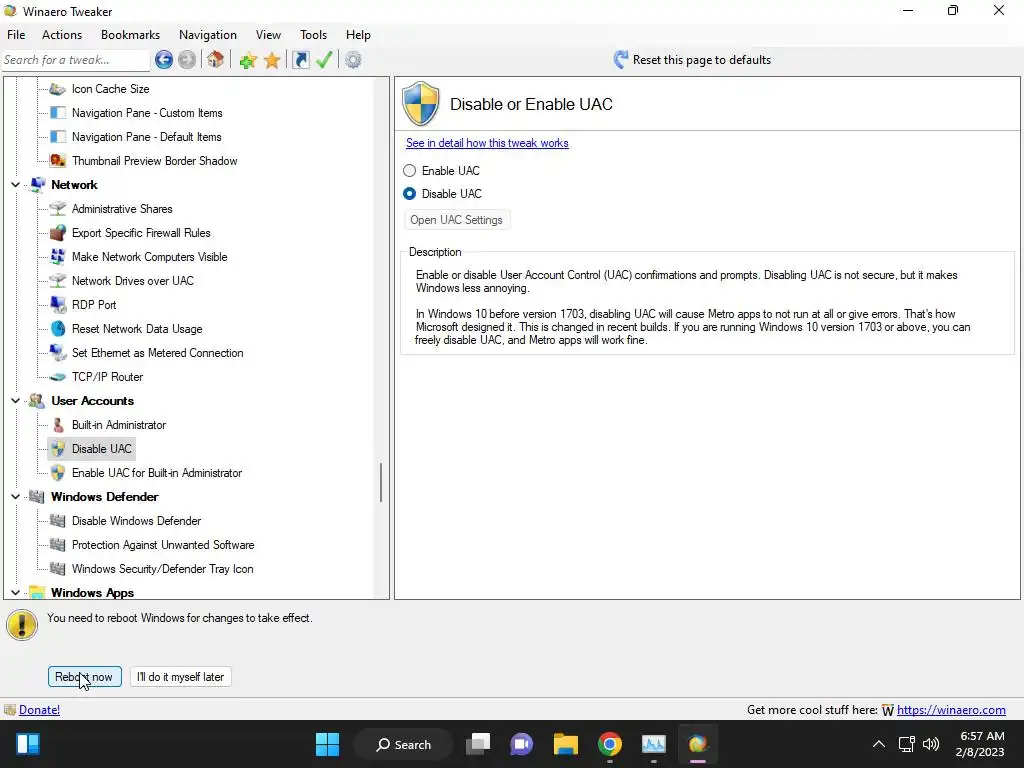Open the Actions menu
This screenshot has height=768, width=1024.
pos(62,35)
